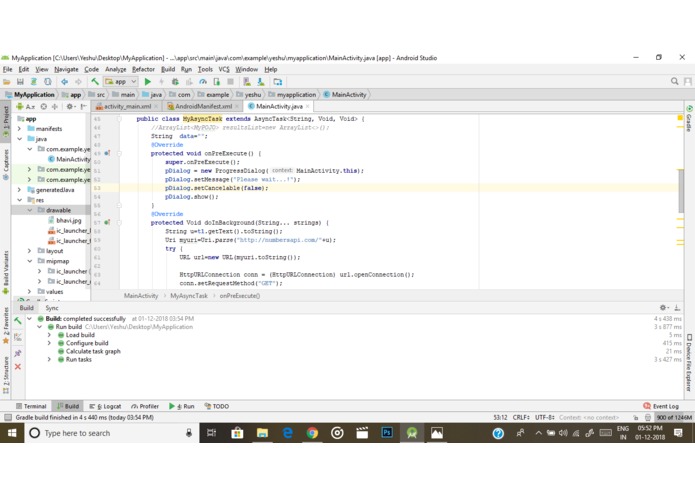Click the memory indicator 900 of 1246M
Image resolution: width=695 pixels, height=494 pixels.
pyautogui.click(x=674, y=417)
